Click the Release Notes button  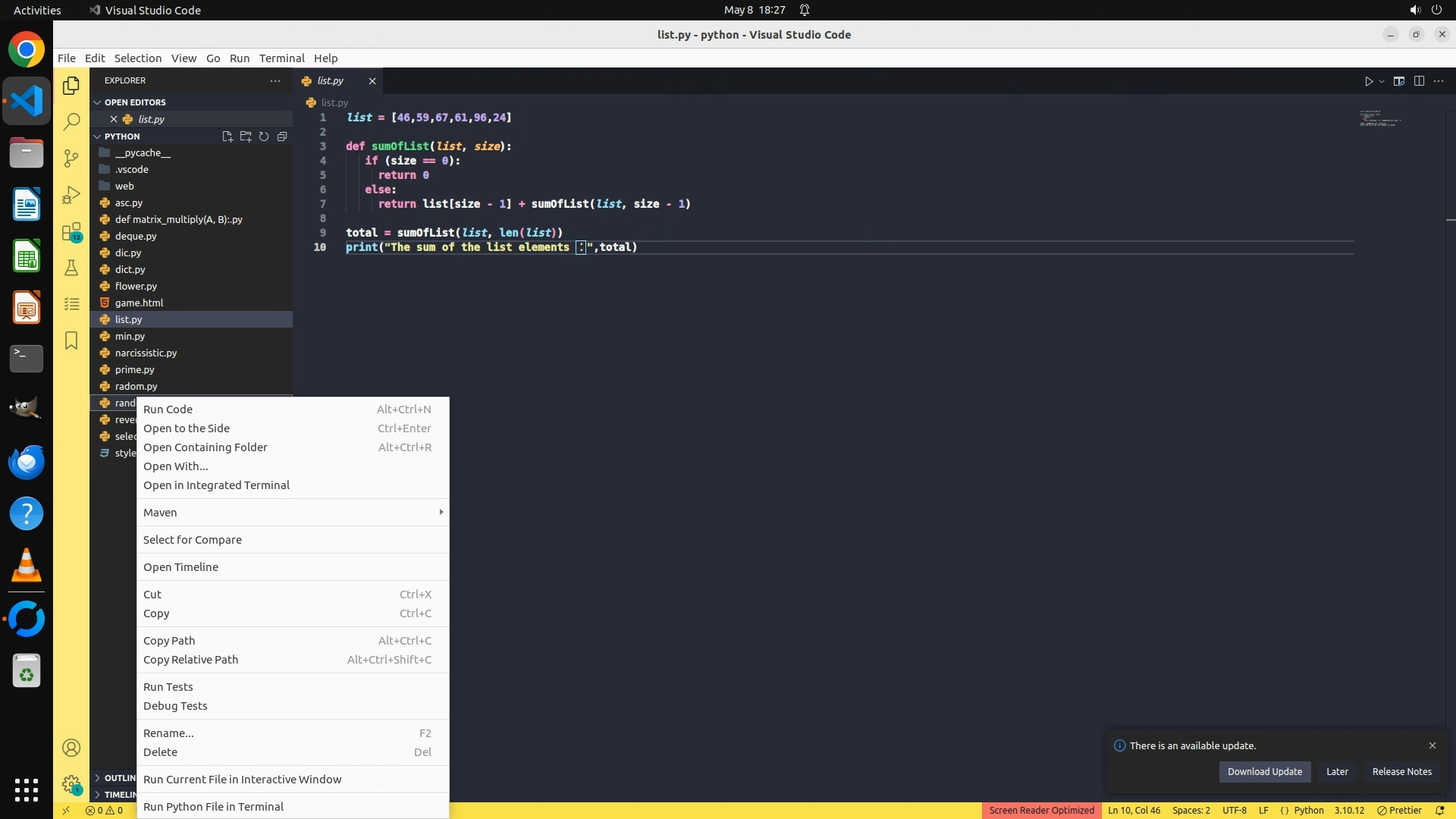pyautogui.click(x=1401, y=771)
